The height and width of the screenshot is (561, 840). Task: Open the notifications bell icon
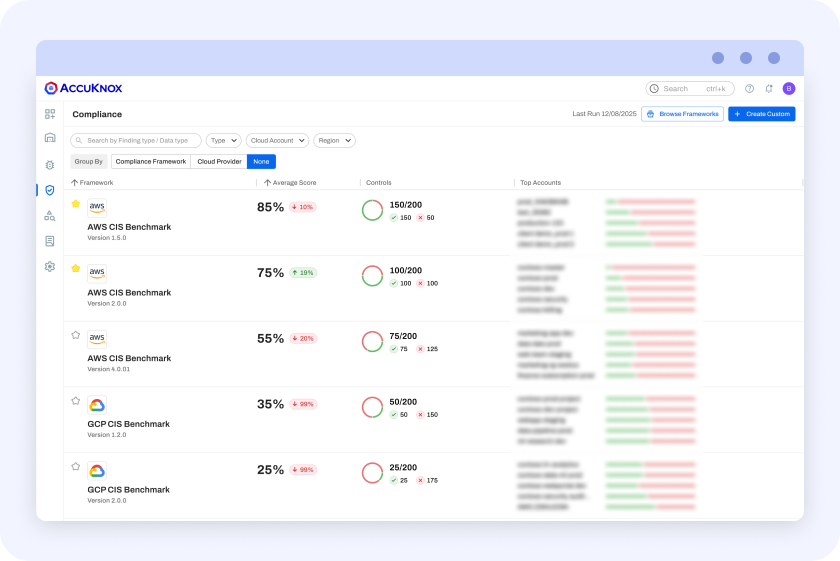(769, 88)
